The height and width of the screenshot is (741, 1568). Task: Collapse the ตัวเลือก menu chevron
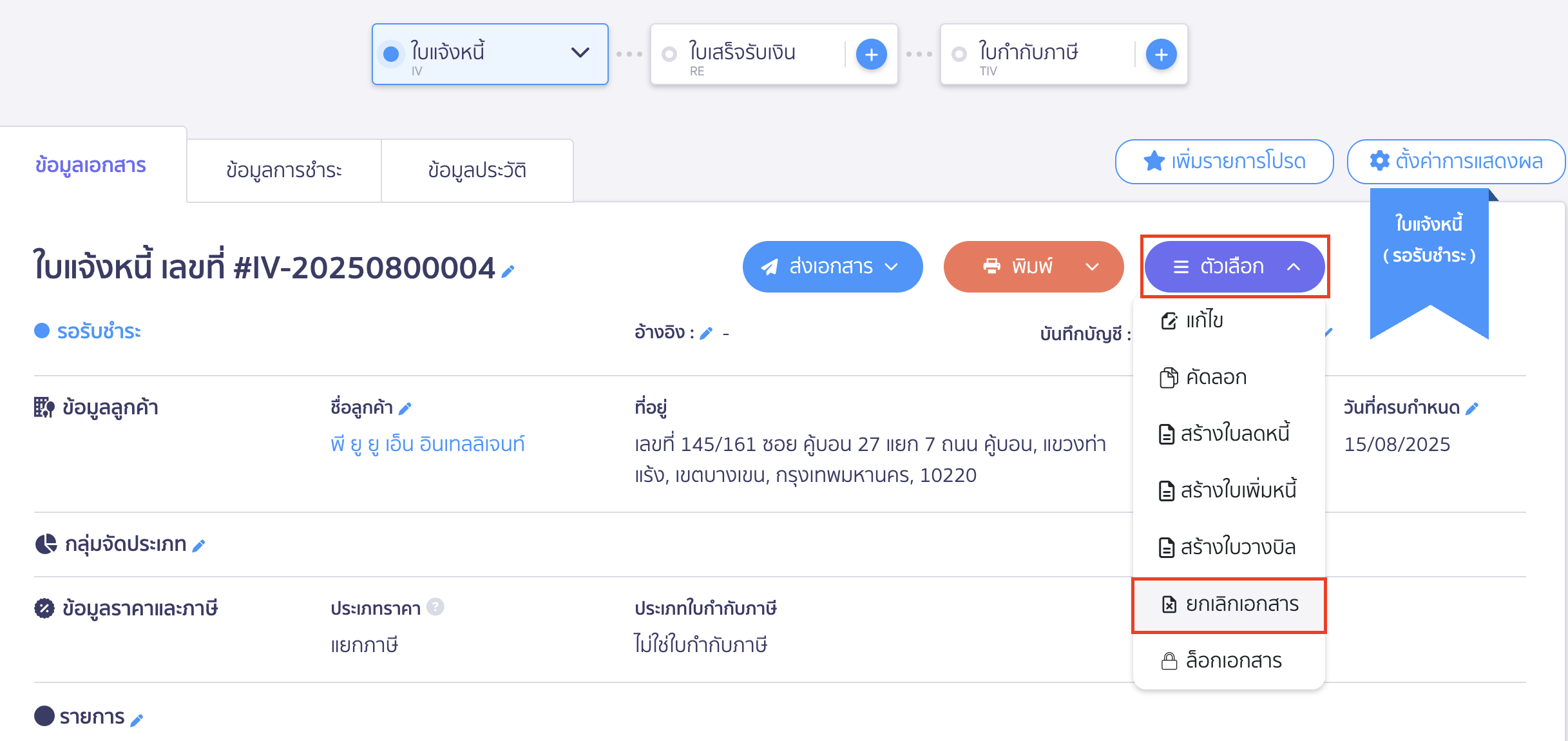[x=1294, y=267]
